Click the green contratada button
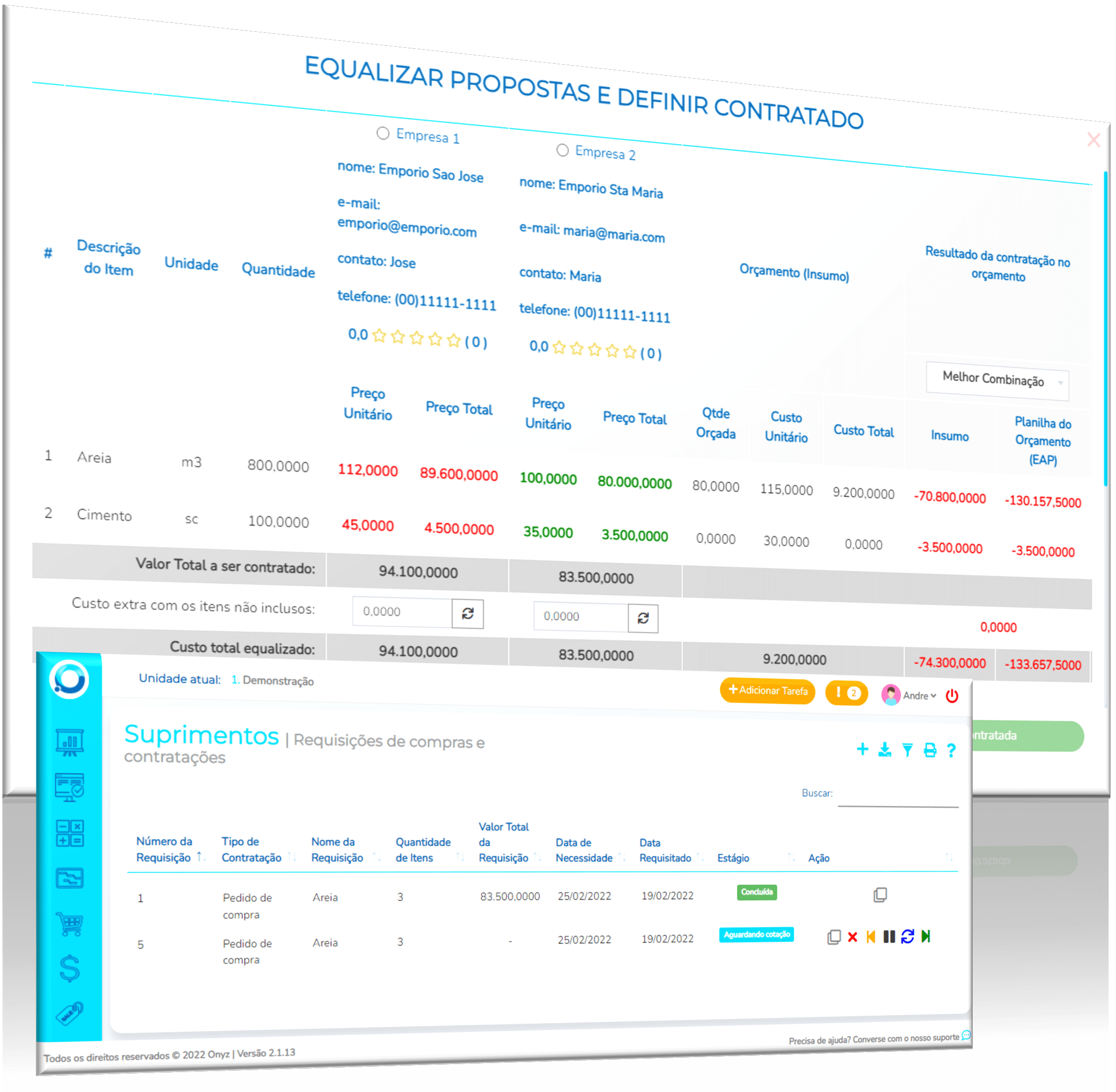1116x1092 pixels. pos(1028,737)
